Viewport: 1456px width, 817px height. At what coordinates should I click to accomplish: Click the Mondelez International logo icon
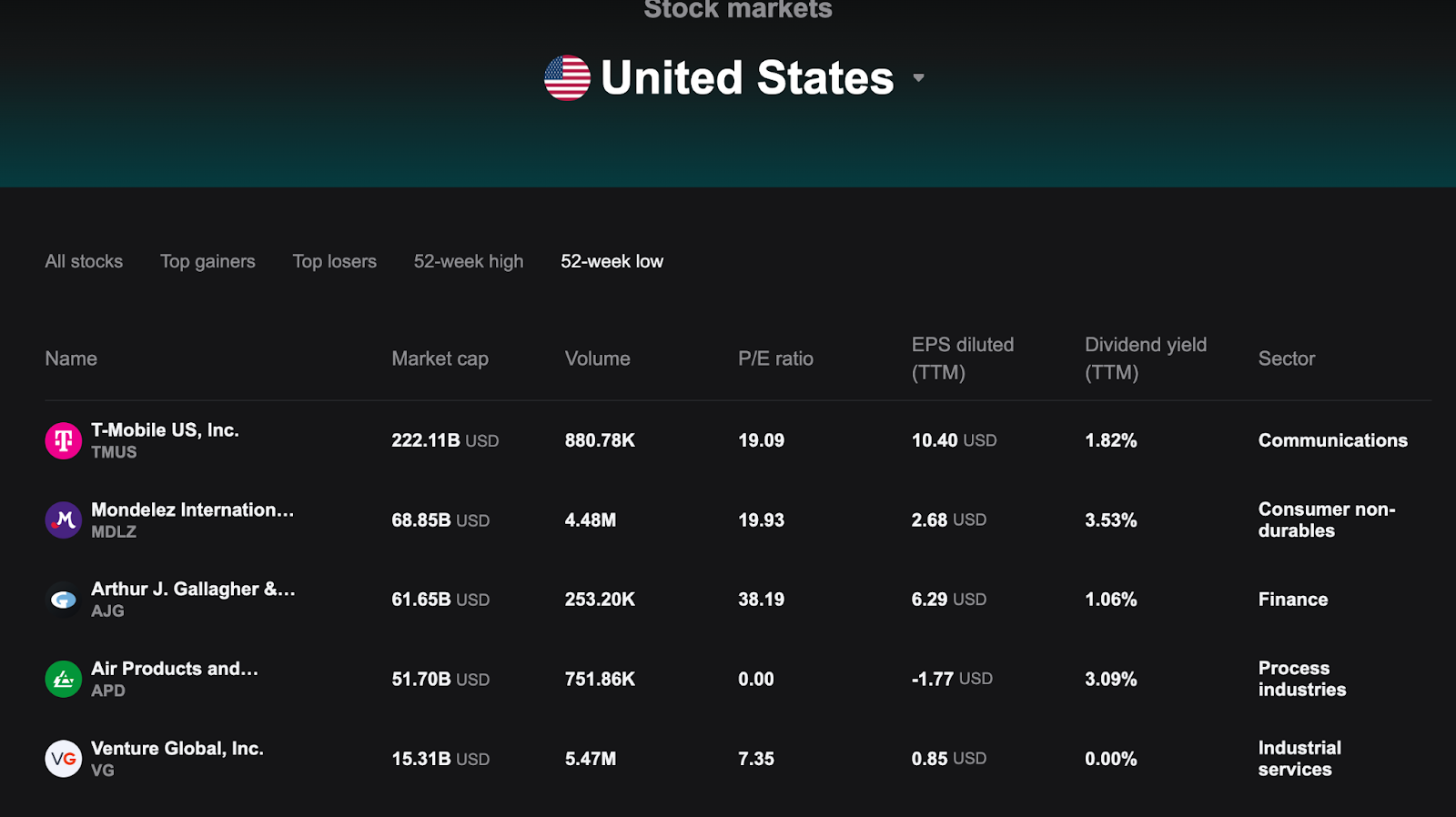coord(63,519)
